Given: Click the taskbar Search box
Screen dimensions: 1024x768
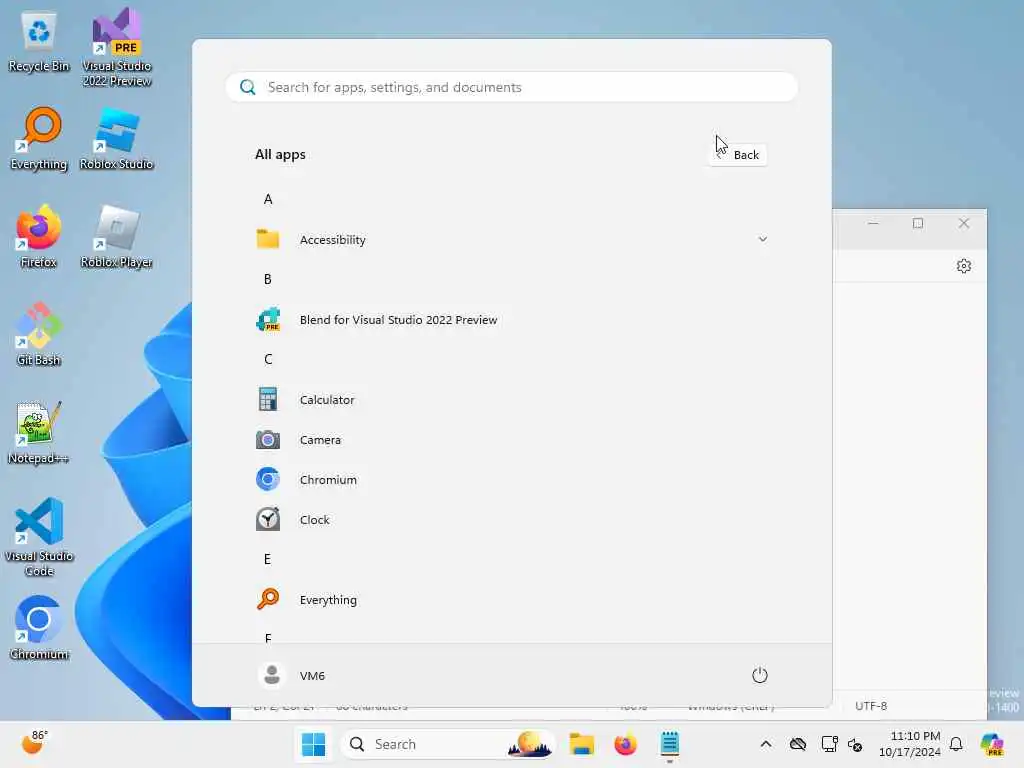Looking at the screenshot, I should tap(448, 744).
